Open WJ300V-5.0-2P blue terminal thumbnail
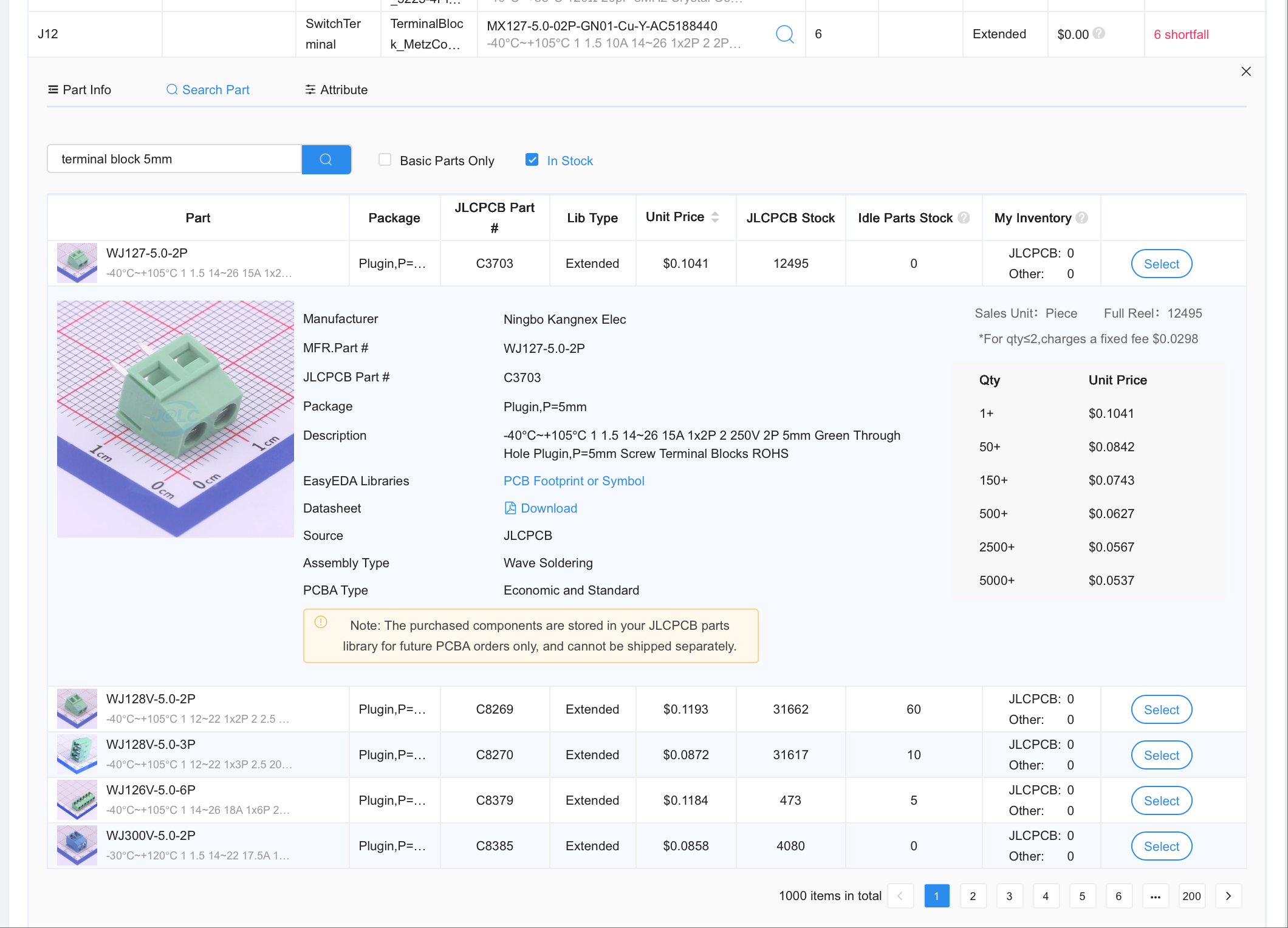This screenshot has height=928, width=1288. tap(77, 845)
